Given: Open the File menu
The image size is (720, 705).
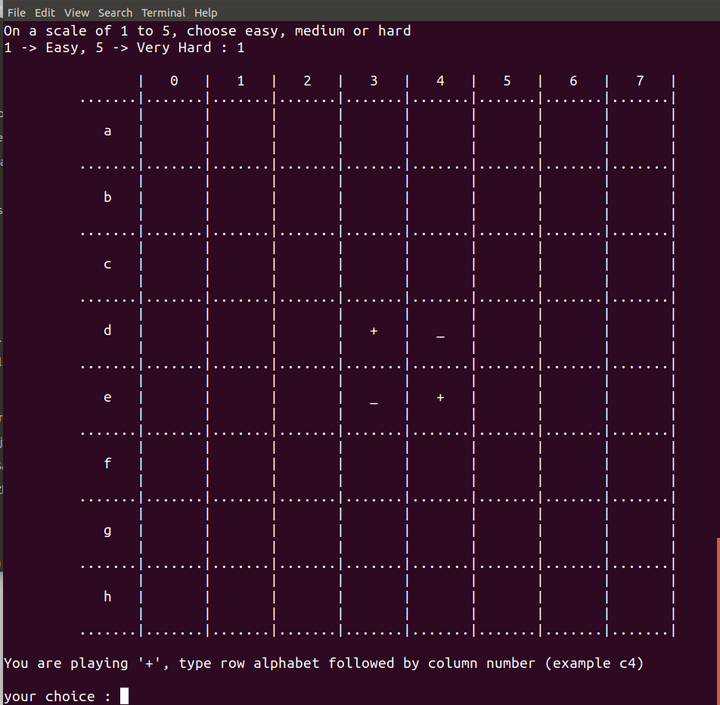Looking at the screenshot, I should click(16, 13).
